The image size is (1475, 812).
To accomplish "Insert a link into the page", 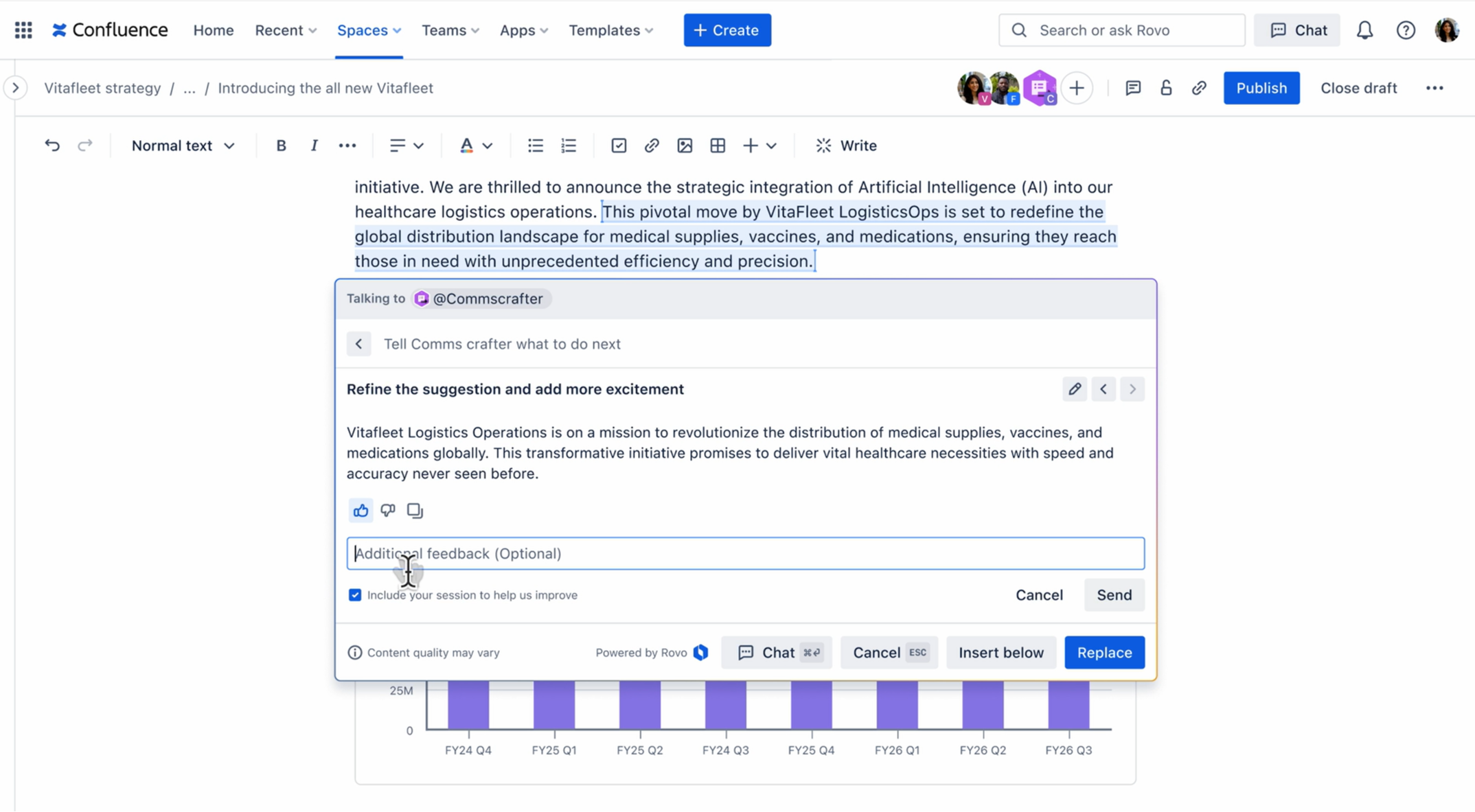I will (651, 146).
